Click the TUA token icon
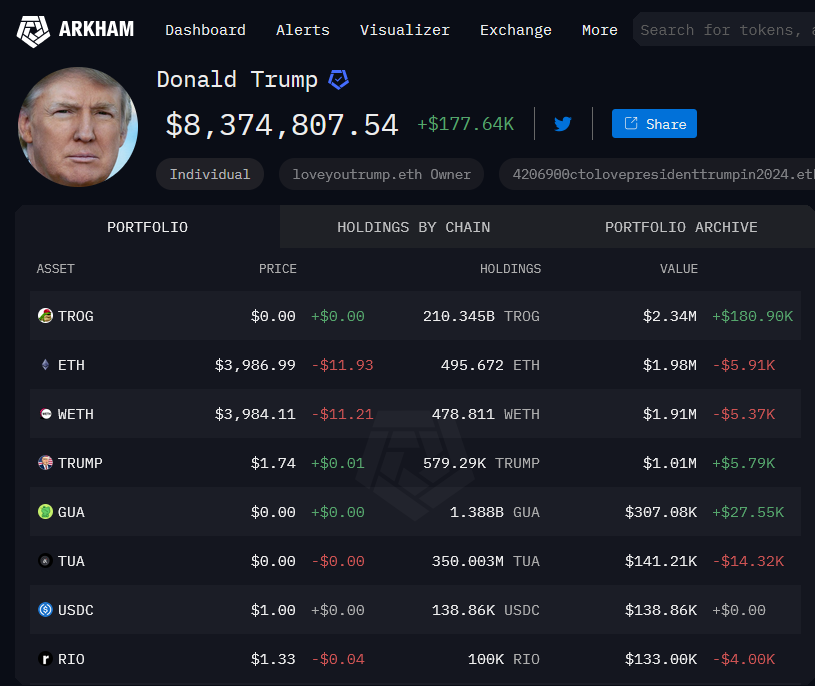The width and height of the screenshot is (815, 686). click(x=45, y=561)
